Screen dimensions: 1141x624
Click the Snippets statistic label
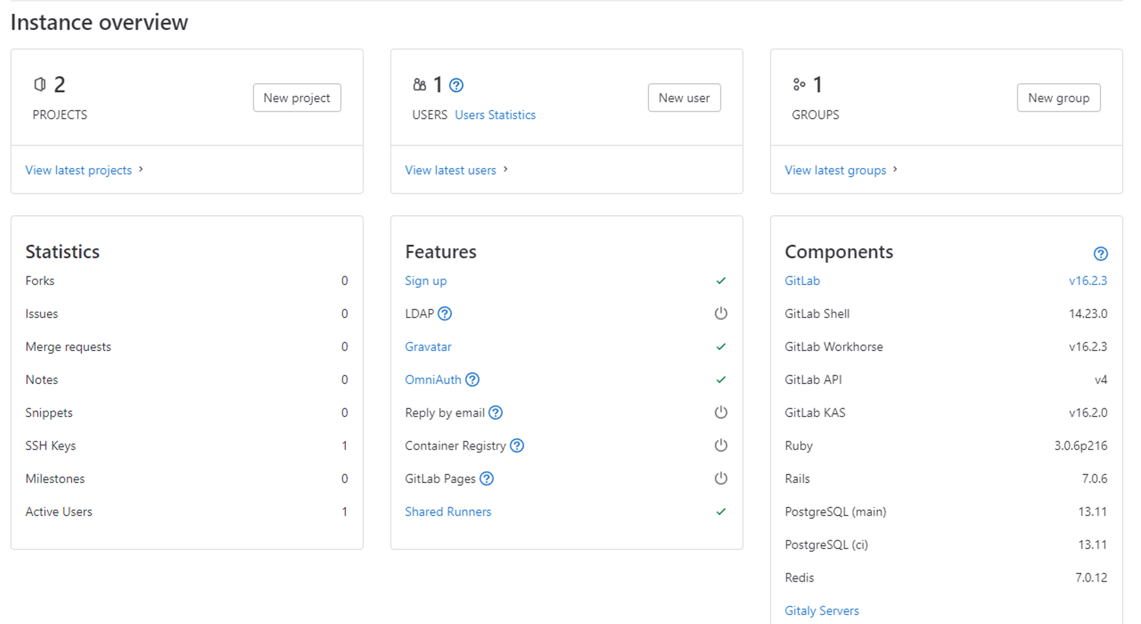pos(49,412)
